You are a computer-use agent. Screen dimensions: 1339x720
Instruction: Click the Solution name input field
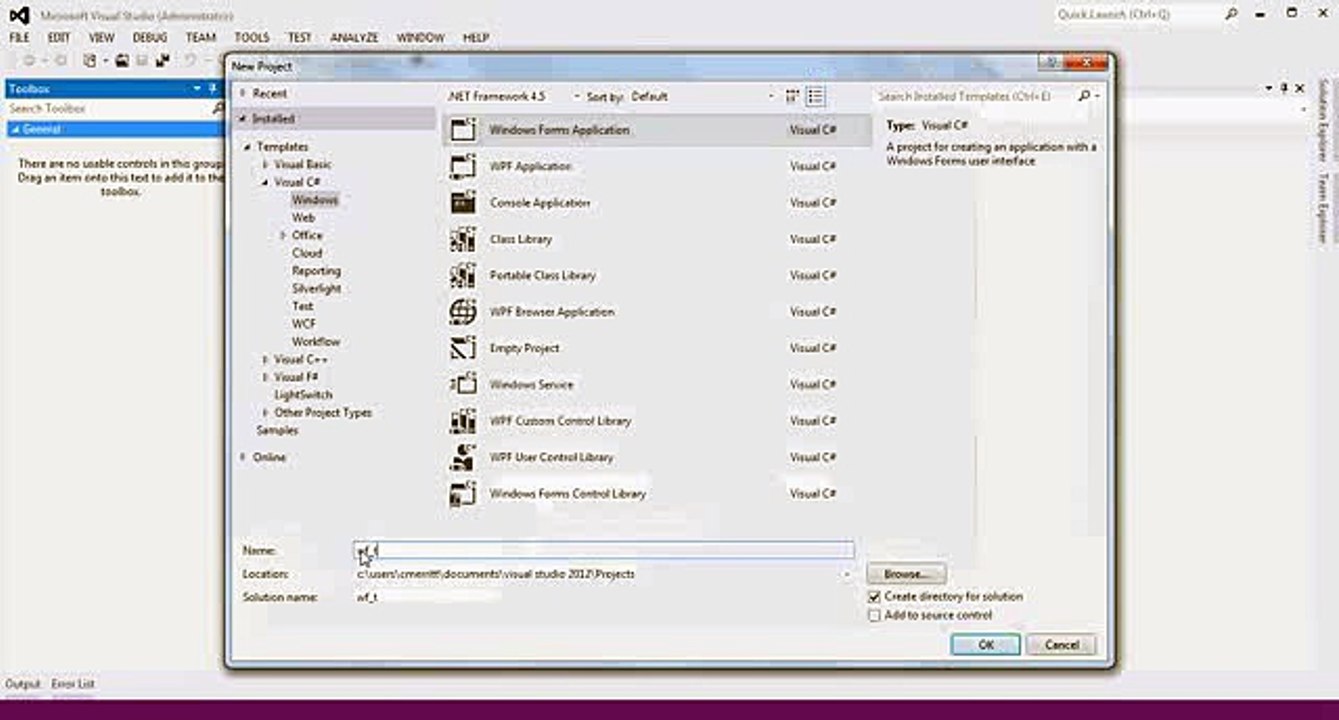(x=604, y=597)
